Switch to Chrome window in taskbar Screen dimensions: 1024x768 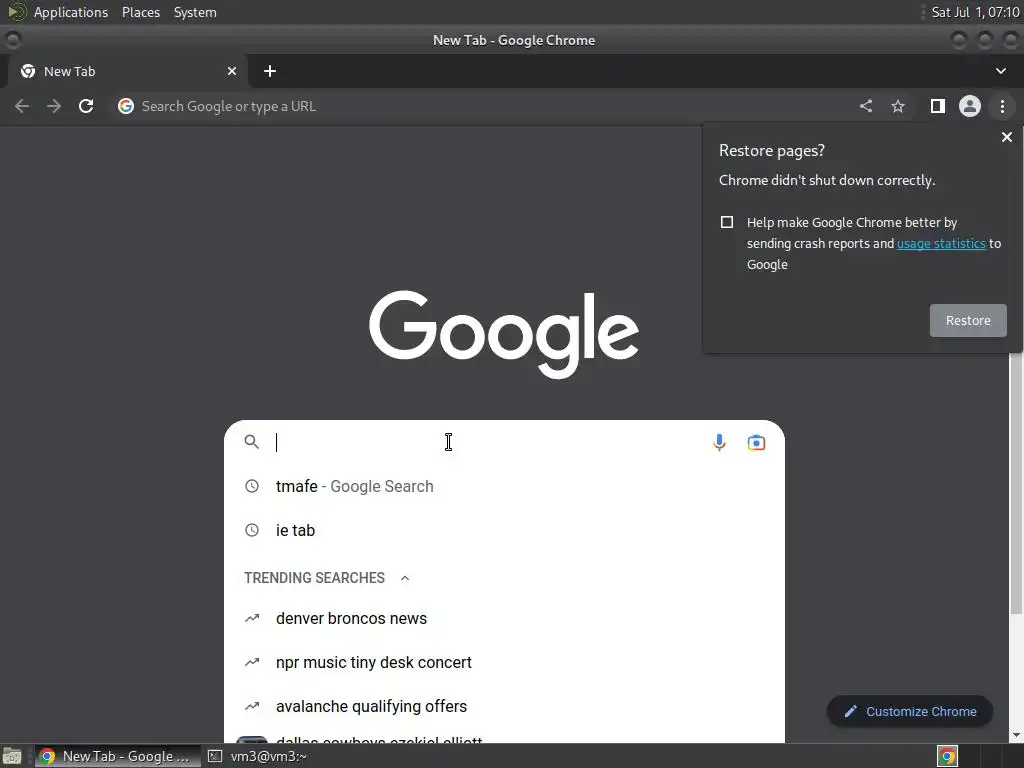[117, 756]
